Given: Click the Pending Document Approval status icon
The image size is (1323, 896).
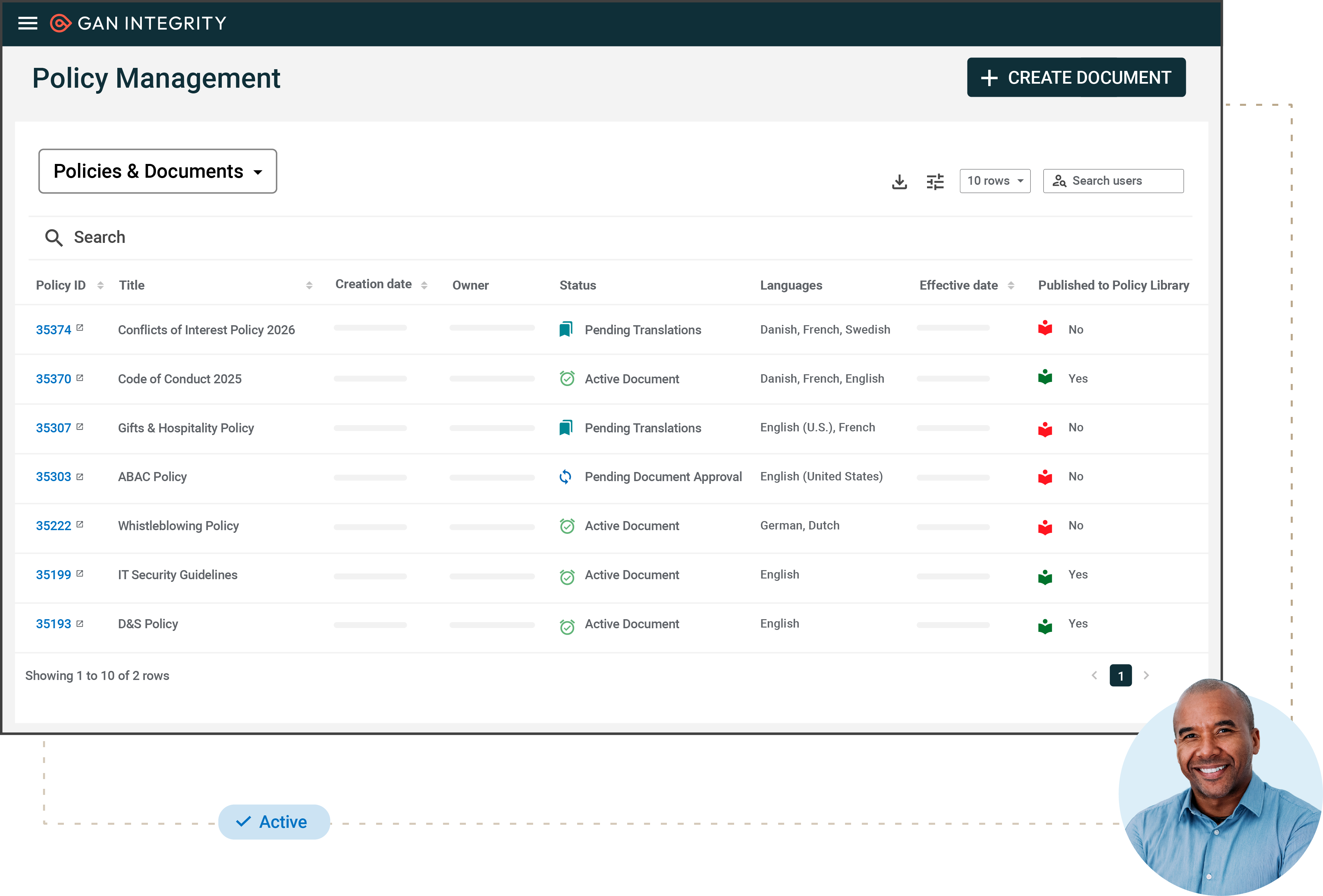Looking at the screenshot, I should [565, 477].
